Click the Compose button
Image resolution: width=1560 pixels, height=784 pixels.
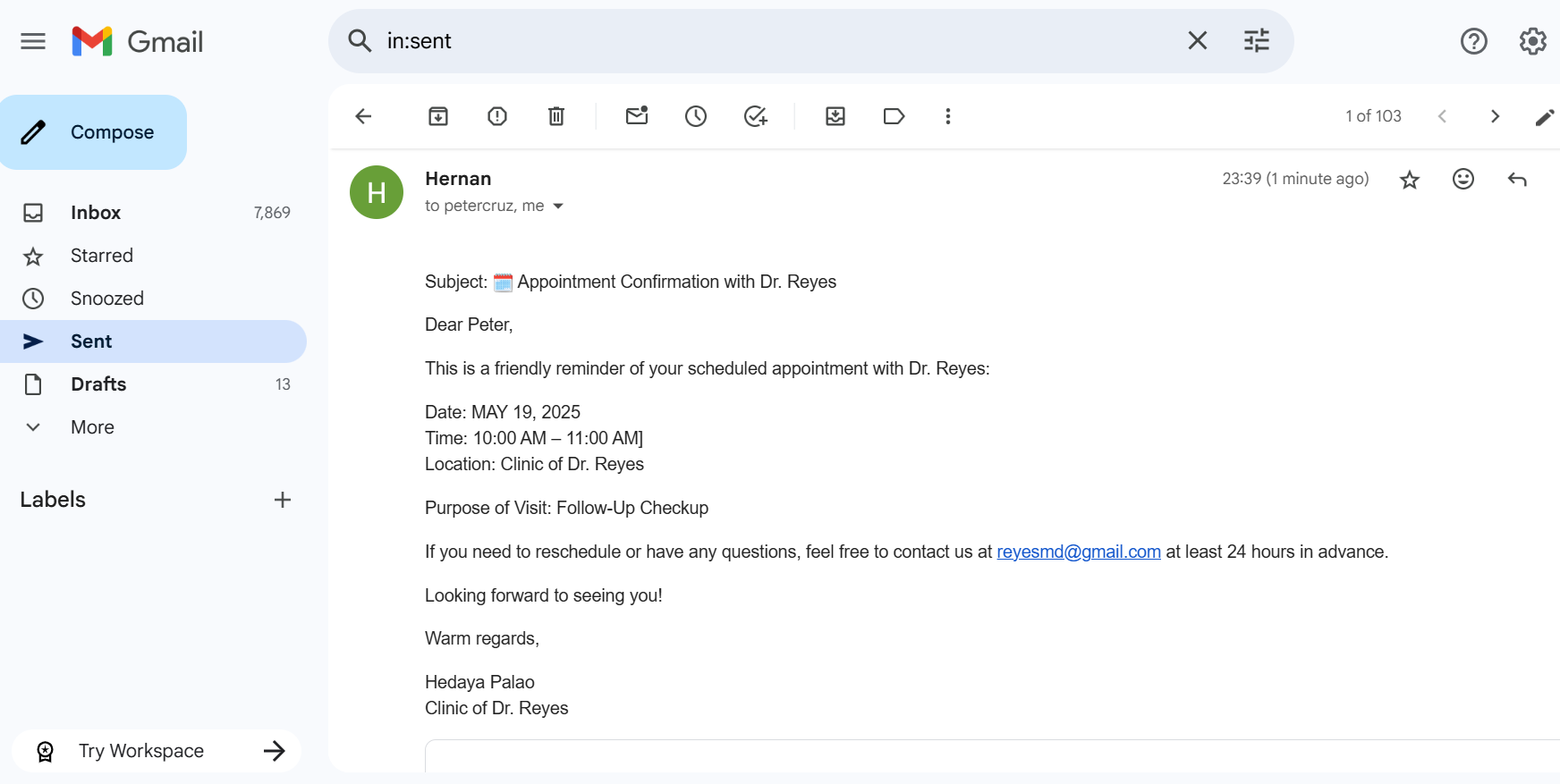94,132
